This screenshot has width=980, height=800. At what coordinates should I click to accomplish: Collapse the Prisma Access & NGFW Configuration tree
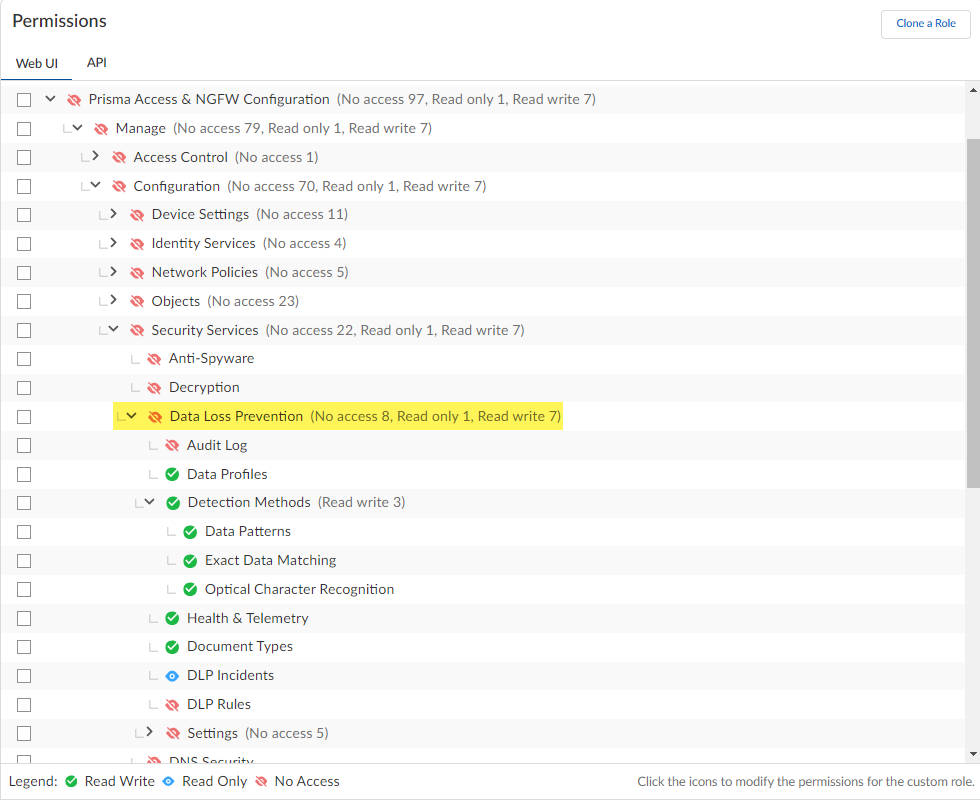51,99
